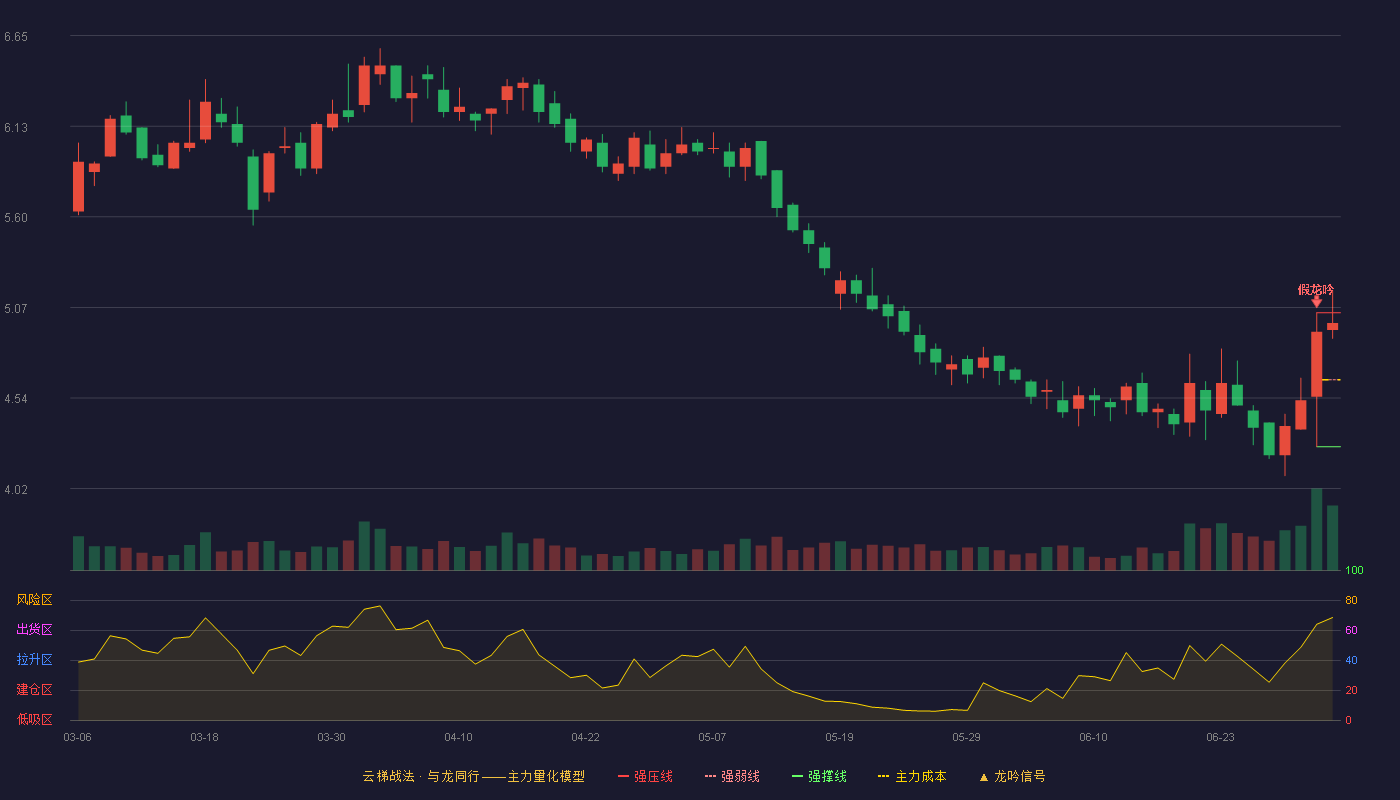Click the 5.07 price axis label
This screenshot has width=1400, height=800.
point(16,308)
